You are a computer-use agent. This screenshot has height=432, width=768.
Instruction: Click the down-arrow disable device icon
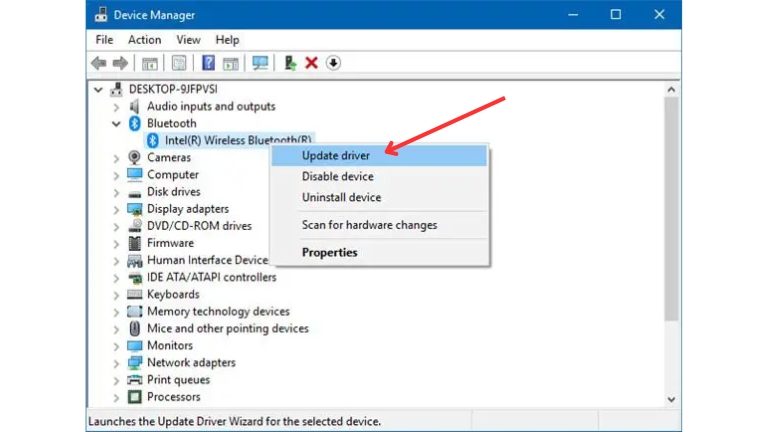pyautogui.click(x=333, y=63)
